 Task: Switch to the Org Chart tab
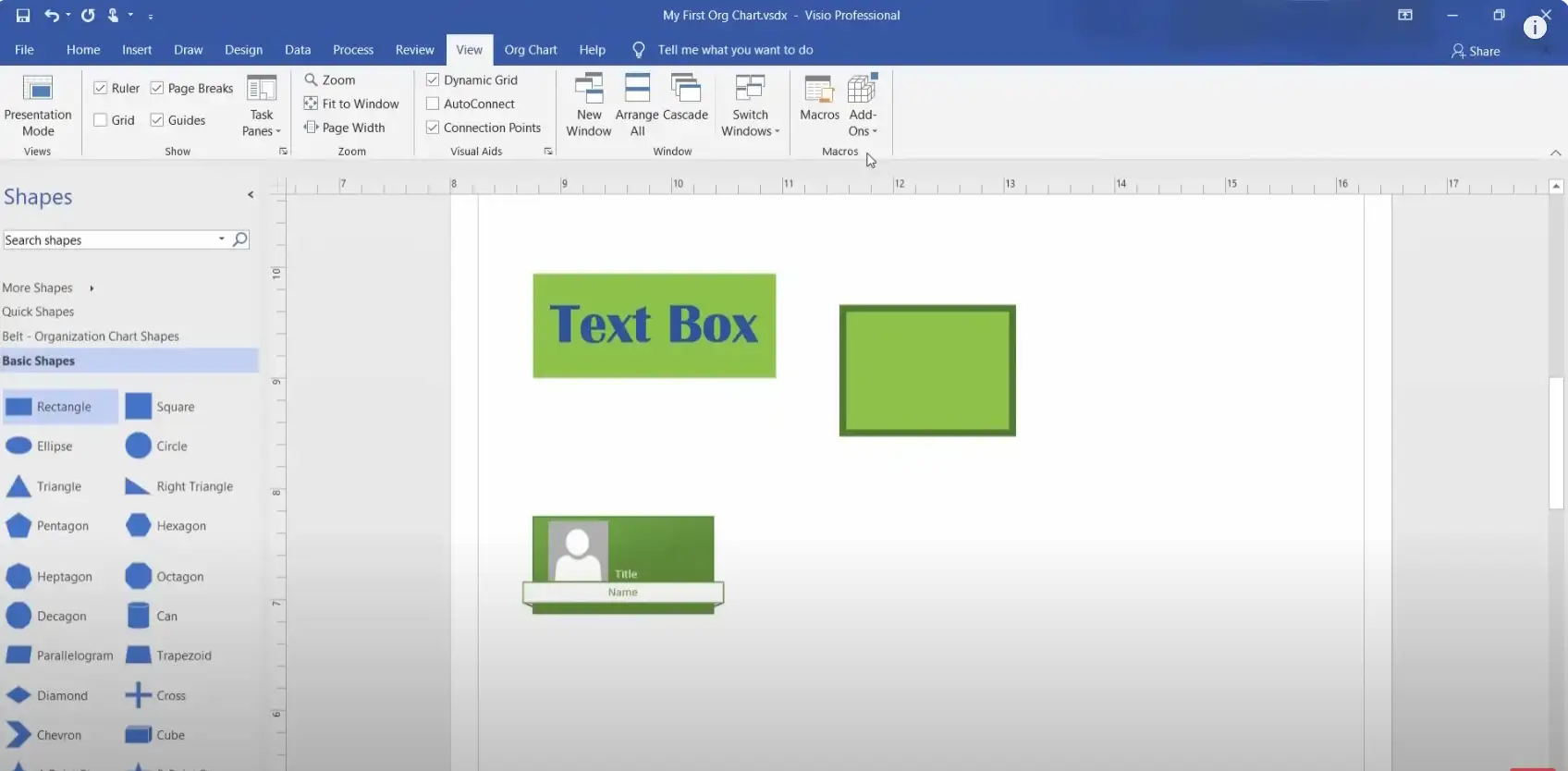[531, 50]
